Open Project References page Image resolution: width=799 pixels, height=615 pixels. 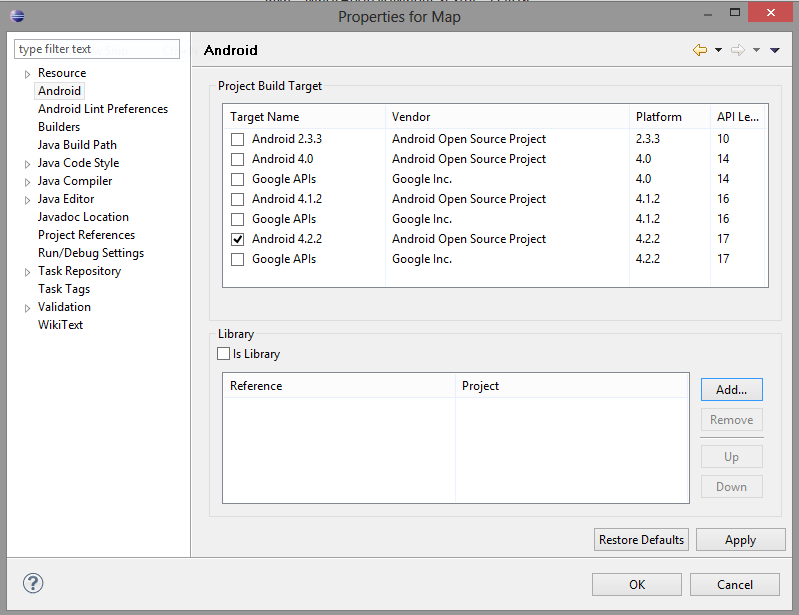click(87, 235)
